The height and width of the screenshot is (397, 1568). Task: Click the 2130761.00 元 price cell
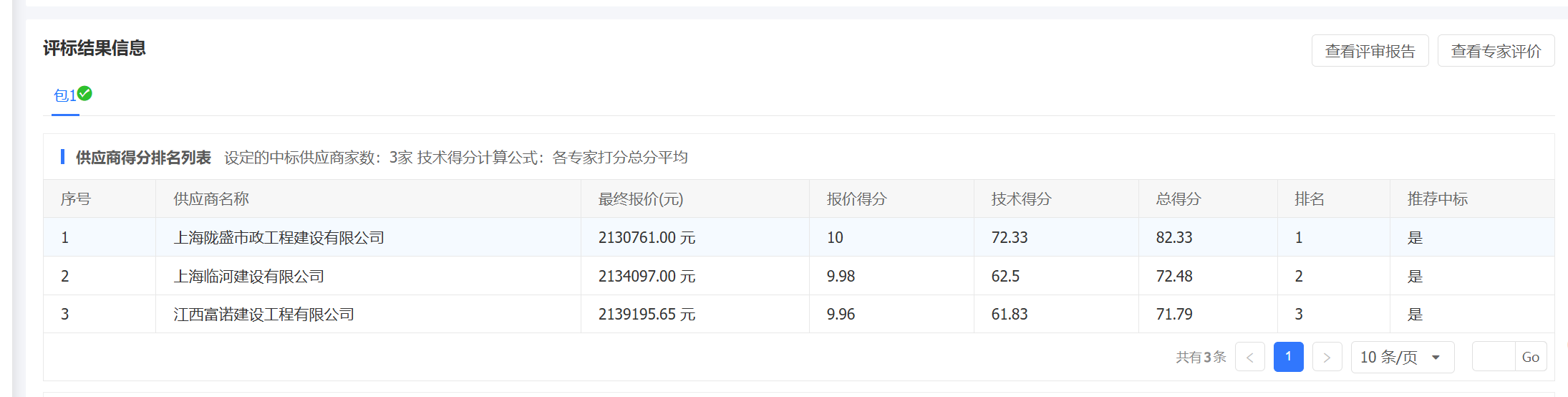click(x=647, y=238)
